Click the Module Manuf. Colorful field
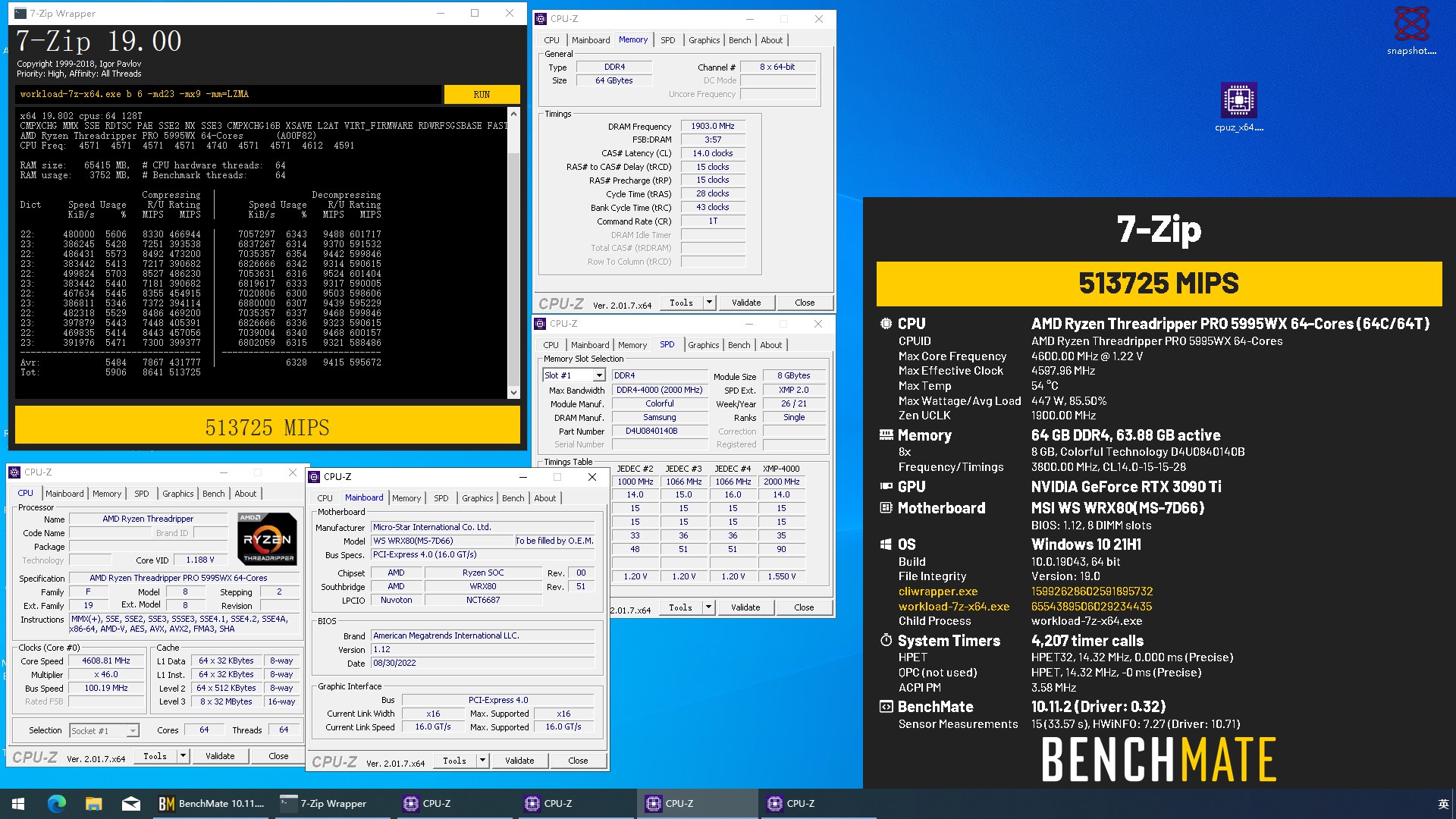Image resolution: width=1456 pixels, height=819 pixels. tap(659, 403)
